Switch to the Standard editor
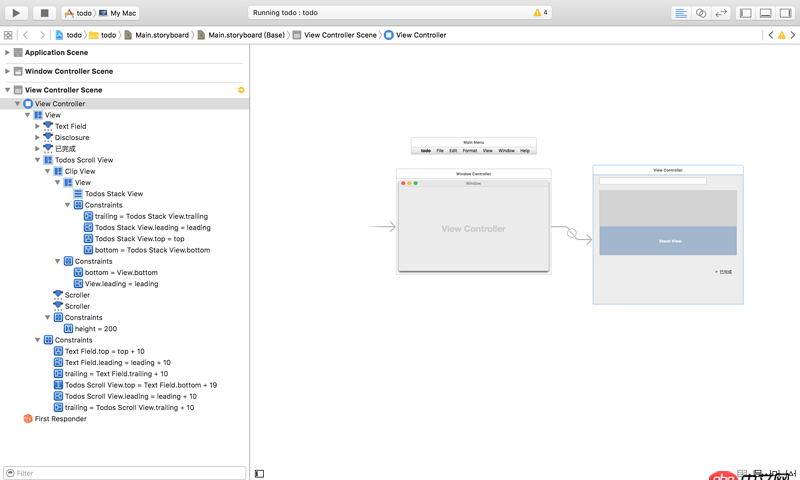This screenshot has height=480, width=800. coord(681,13)
